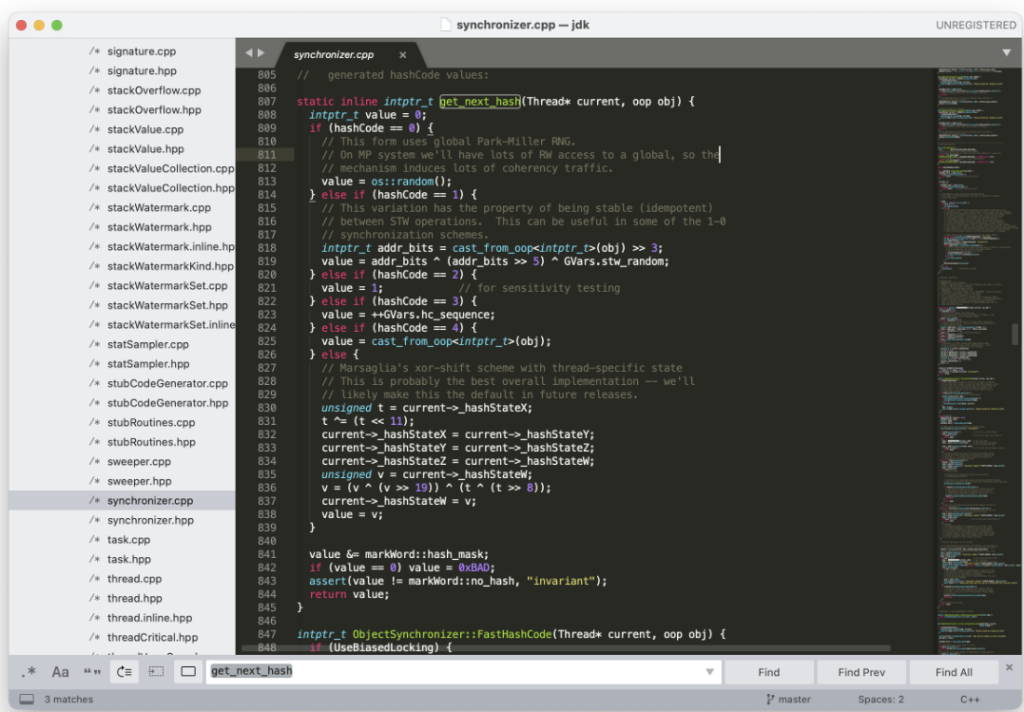This screenshot has width=1024, height=712.
Task: Open signature.cpp in sidebar
Action: click(x=142, y=51)
